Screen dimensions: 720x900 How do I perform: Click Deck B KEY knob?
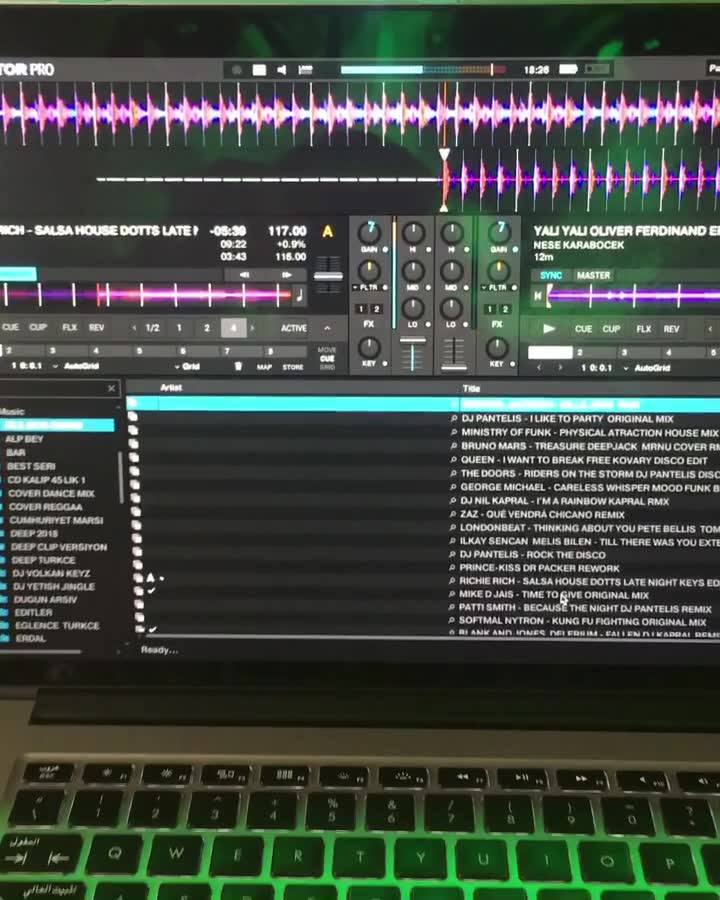click(x=497, y=347)
